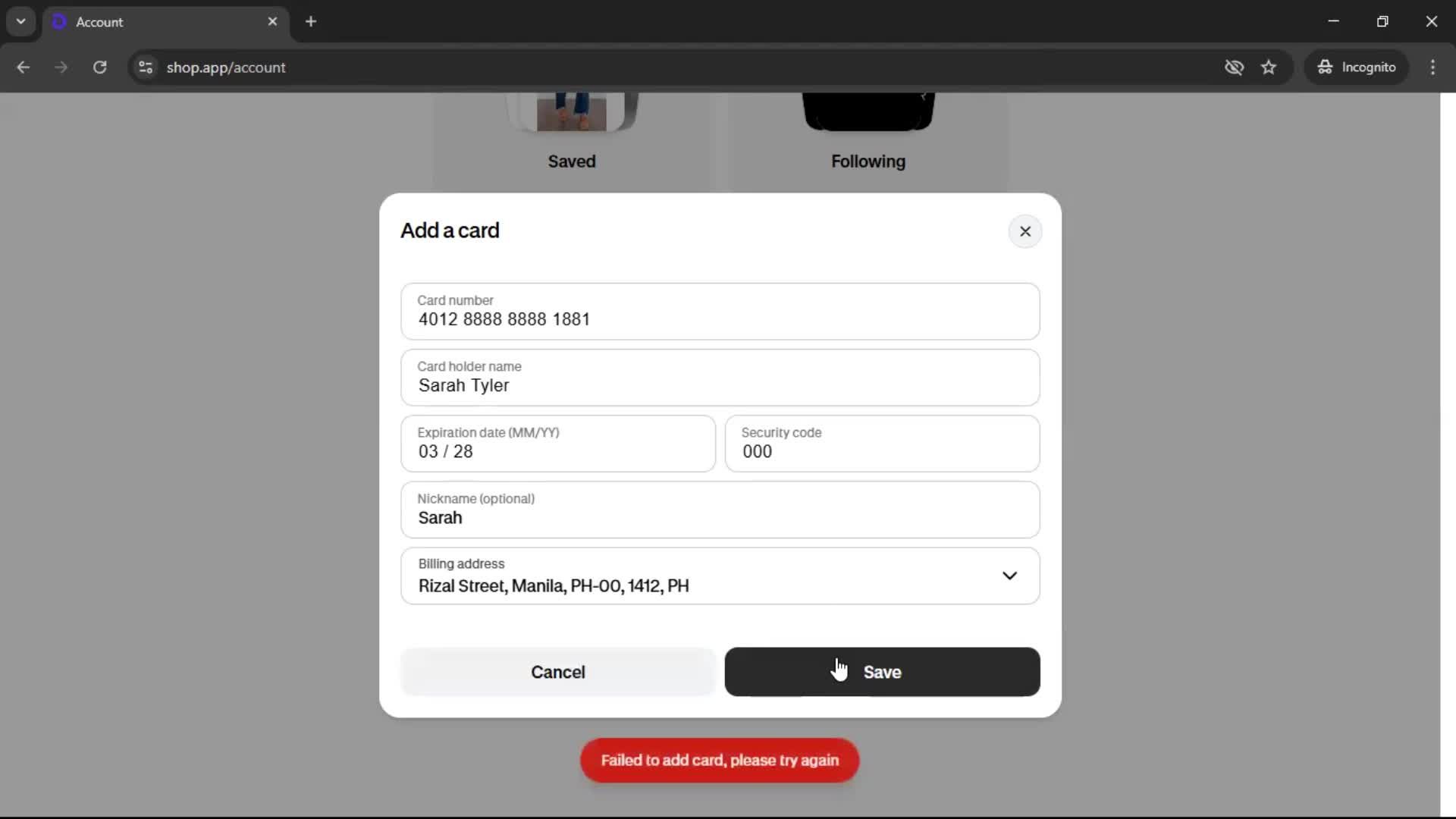
Task: Focus the Security code field
Action: (x=882, y=444)
